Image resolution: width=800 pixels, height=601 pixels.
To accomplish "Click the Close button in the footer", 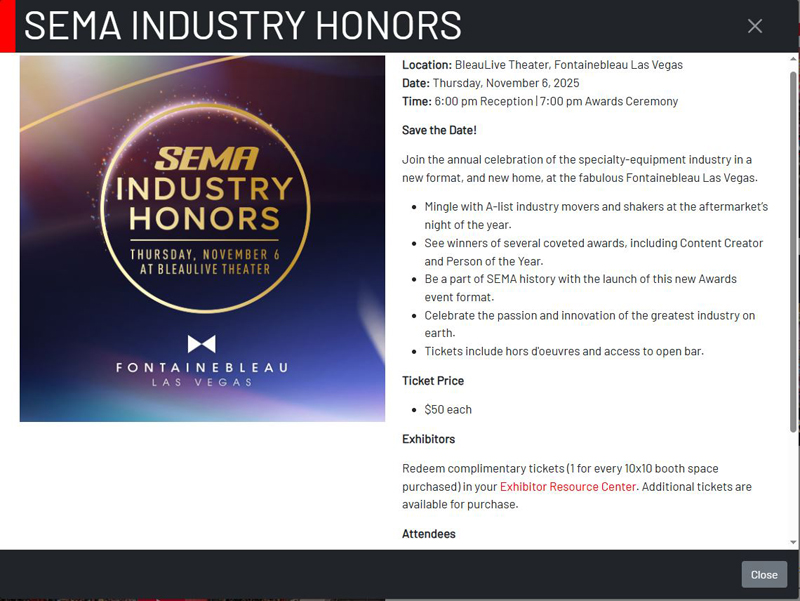I will pos(764,574).
